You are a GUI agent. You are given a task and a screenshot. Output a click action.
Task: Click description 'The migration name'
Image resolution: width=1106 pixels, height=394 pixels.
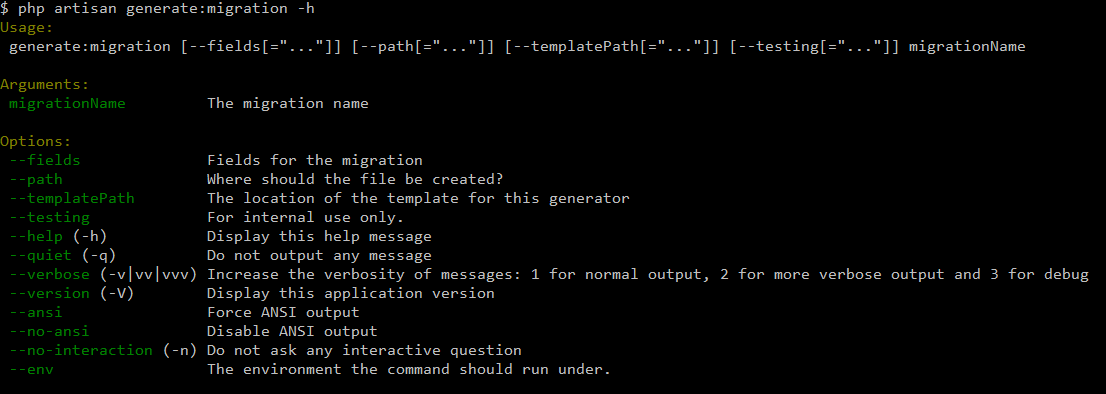(288, 104)
